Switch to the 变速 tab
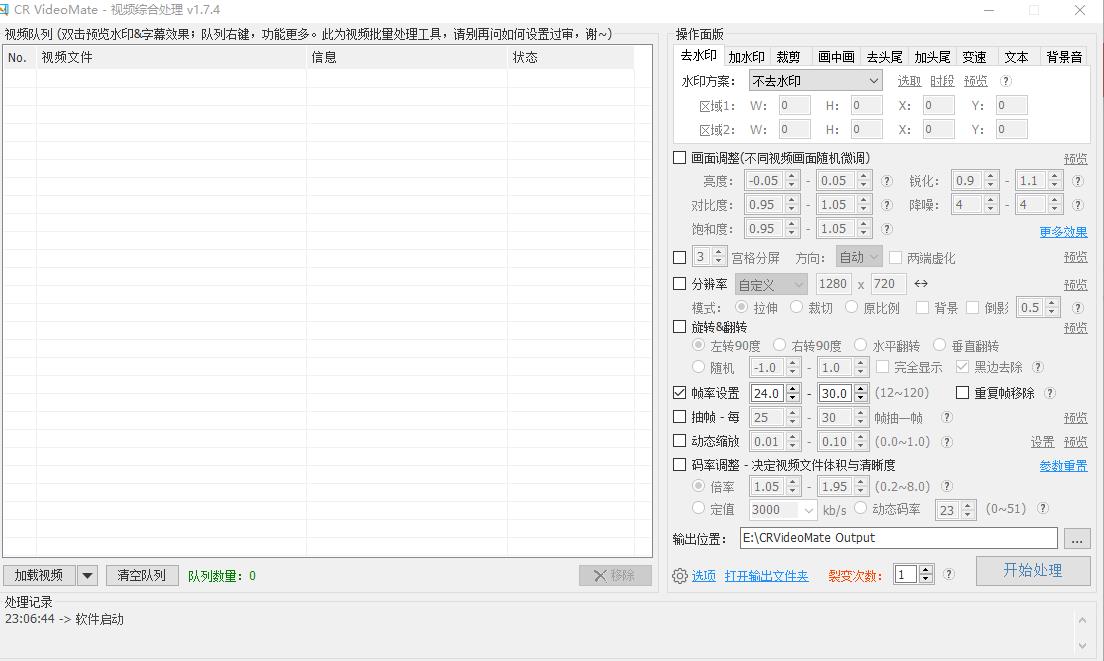1104x661 pixels. (974, 56)
